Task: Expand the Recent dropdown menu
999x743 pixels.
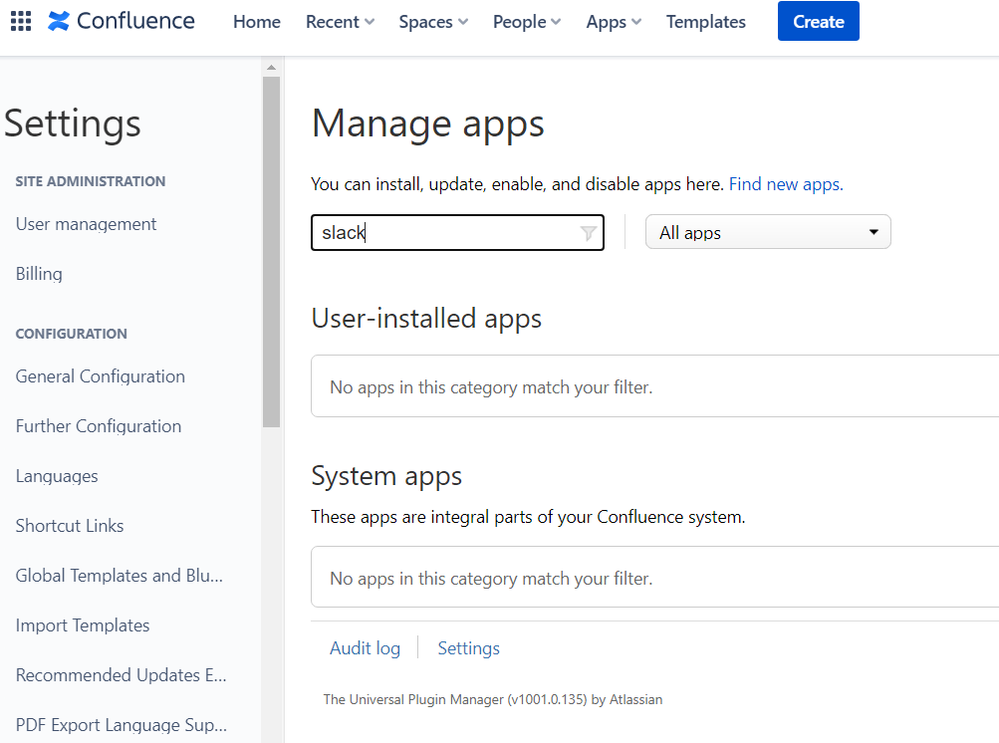Action: [340, 22]
